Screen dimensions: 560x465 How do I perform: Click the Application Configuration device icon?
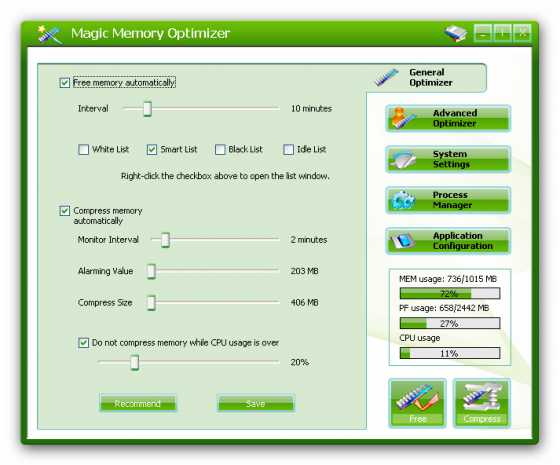click(403, 241)
